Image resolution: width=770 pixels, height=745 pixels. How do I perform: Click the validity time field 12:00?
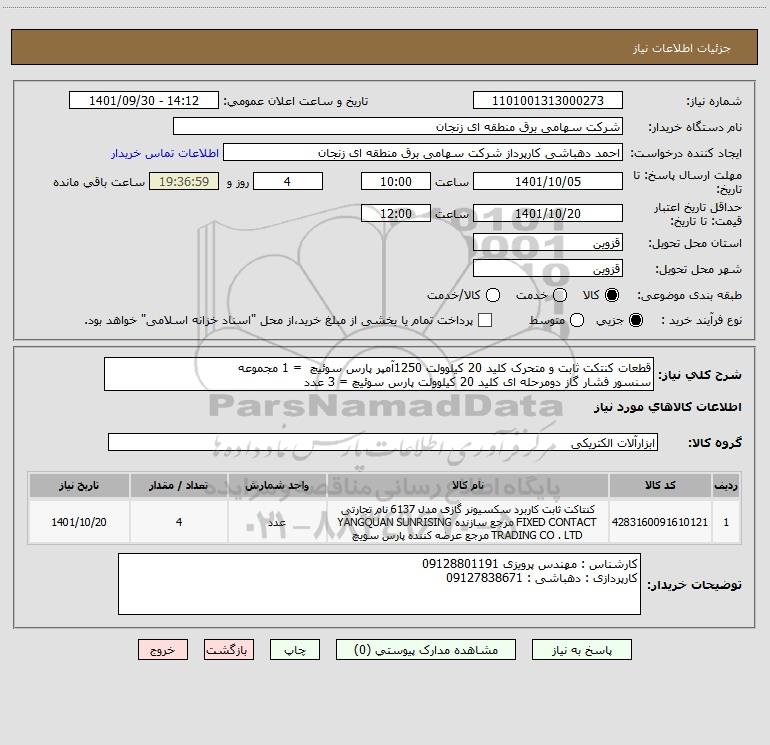[x=396, y=214]
